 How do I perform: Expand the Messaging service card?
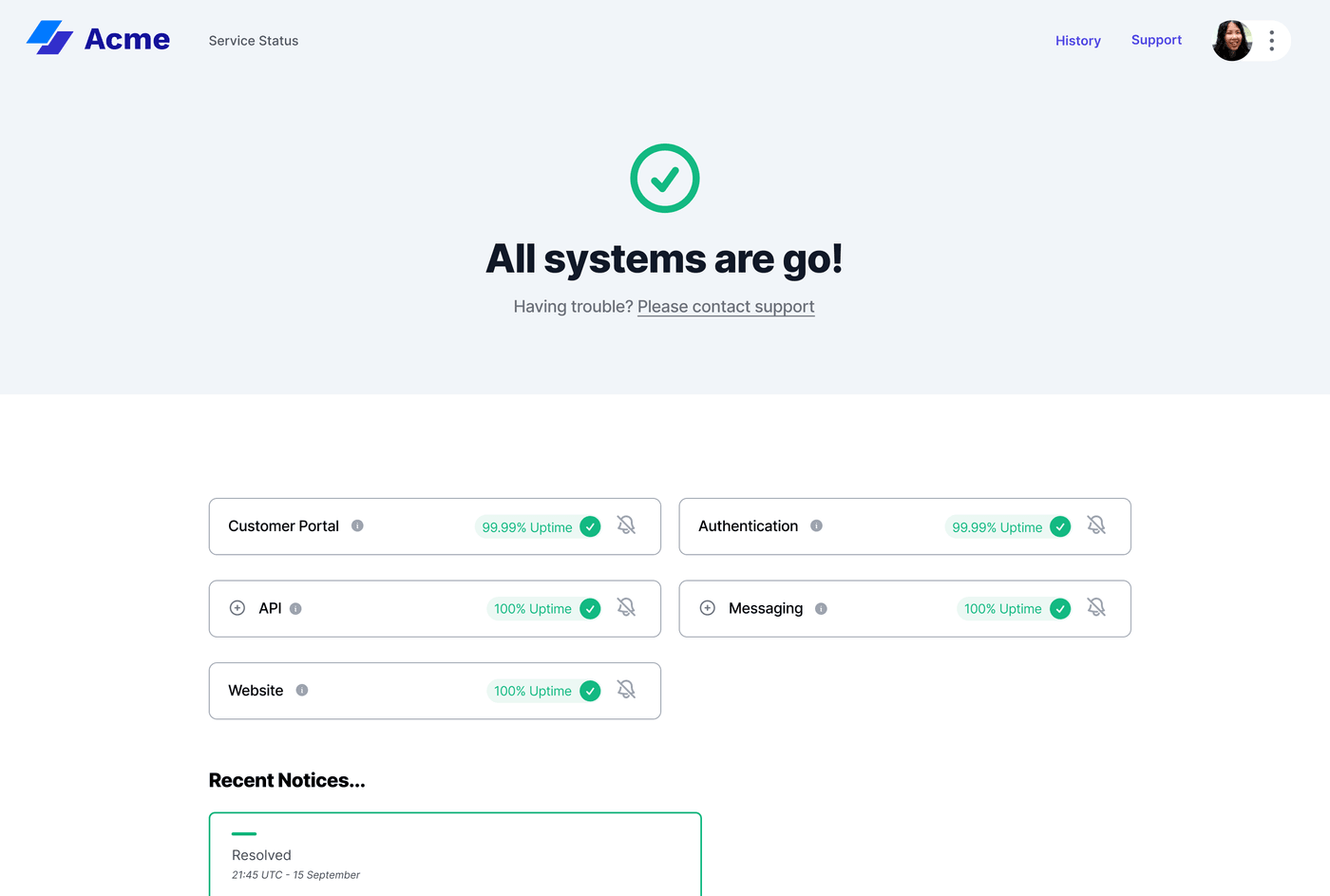tap(708, 607)
